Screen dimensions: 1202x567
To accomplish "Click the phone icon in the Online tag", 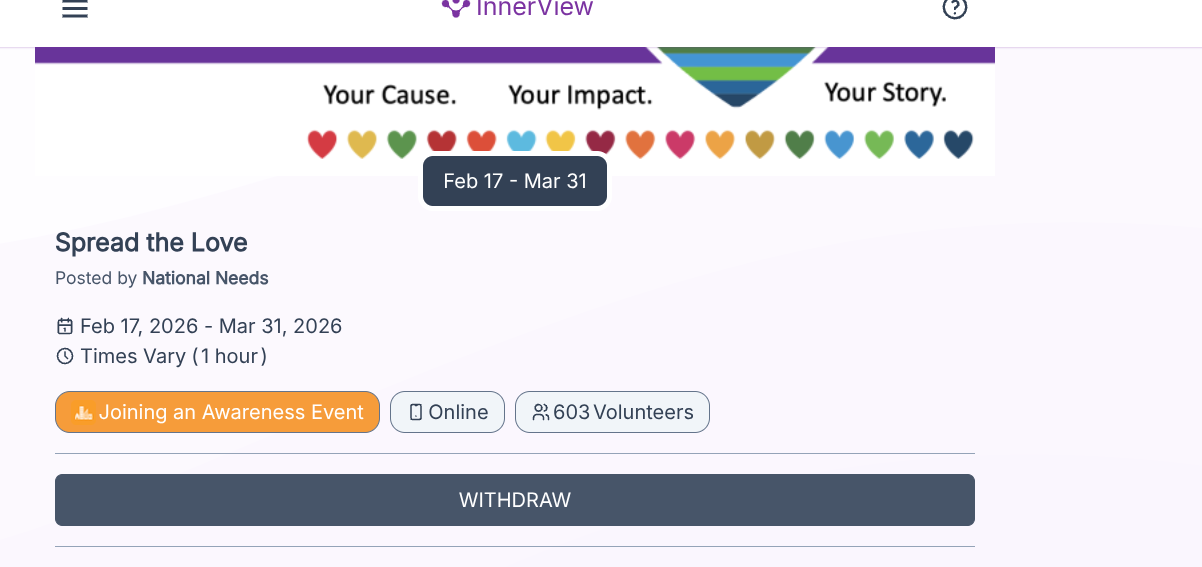I will click(416, 412).
